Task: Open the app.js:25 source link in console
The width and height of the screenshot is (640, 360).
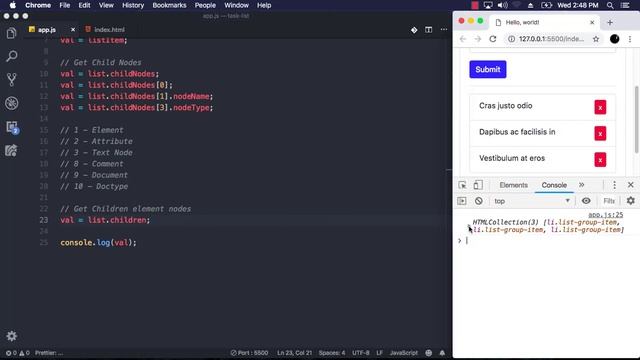Action: pyautogui.click(x=605, y=215)
